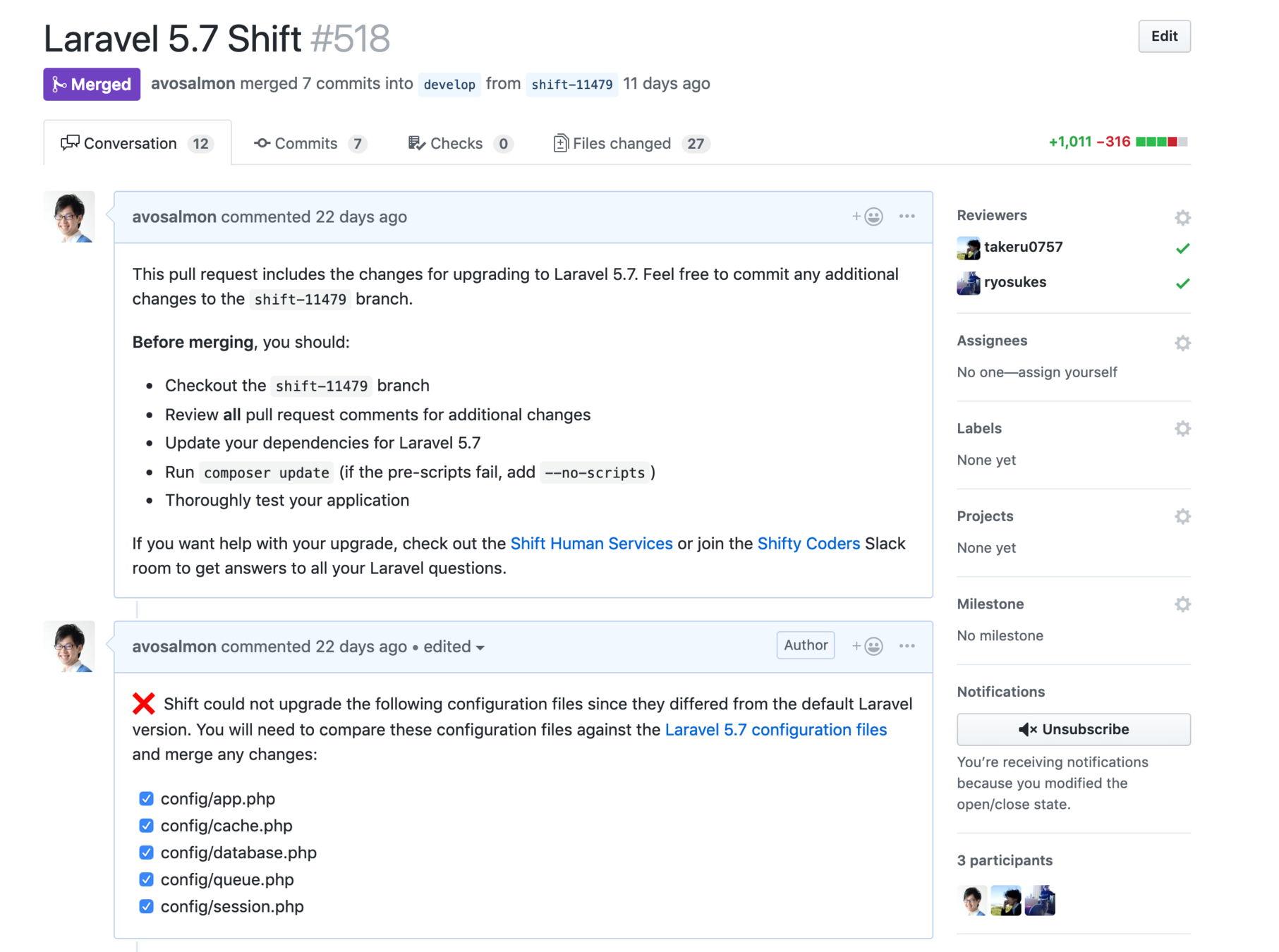Click the Unsubscribe button
Image resolution: width=1279 pixels, height=952 pixels.
[x=1073, y=729]
